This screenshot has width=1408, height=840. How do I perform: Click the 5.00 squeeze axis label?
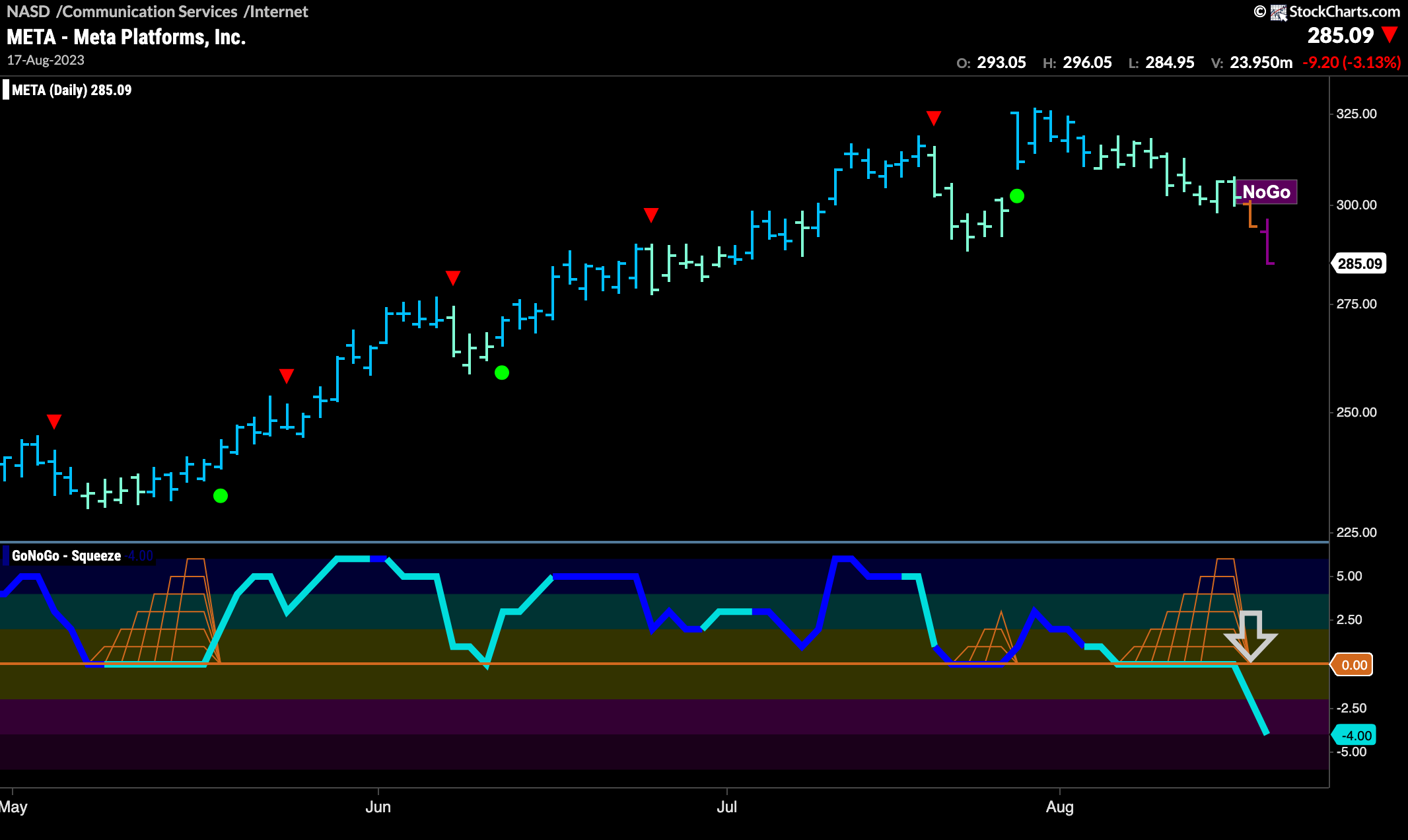click(1349, 576)
